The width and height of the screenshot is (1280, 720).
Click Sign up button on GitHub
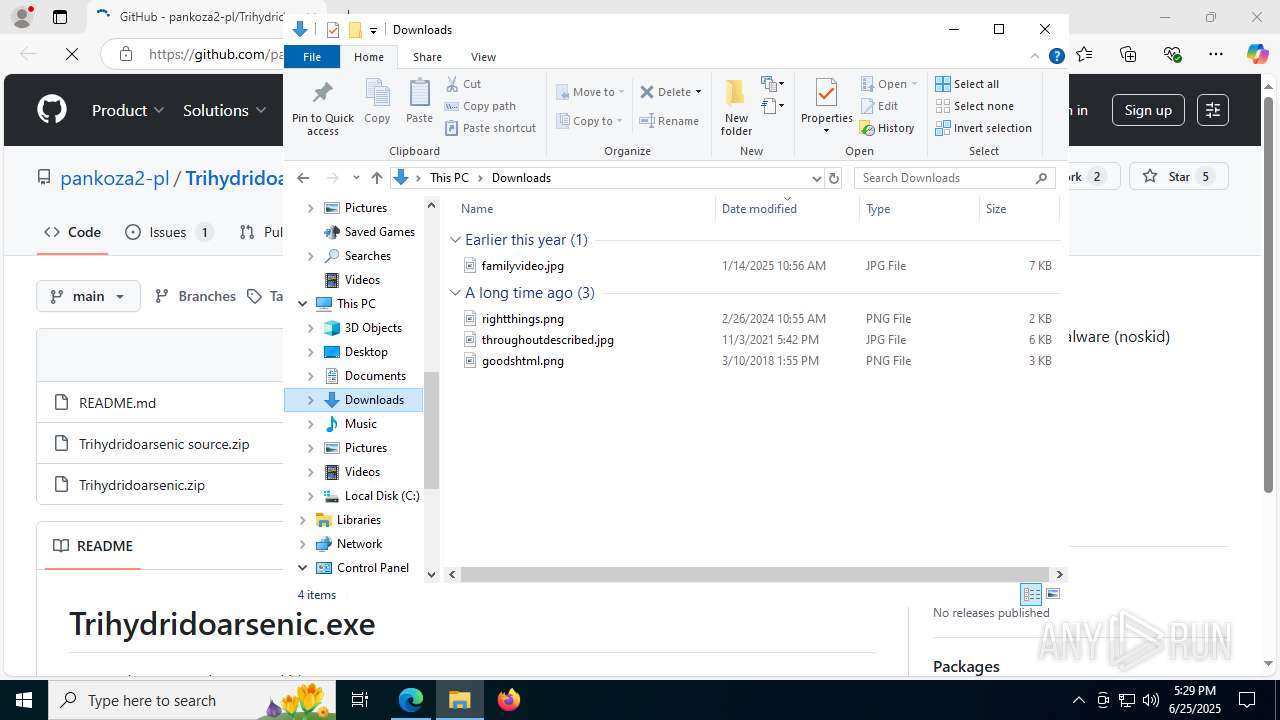pos(1148,110)
